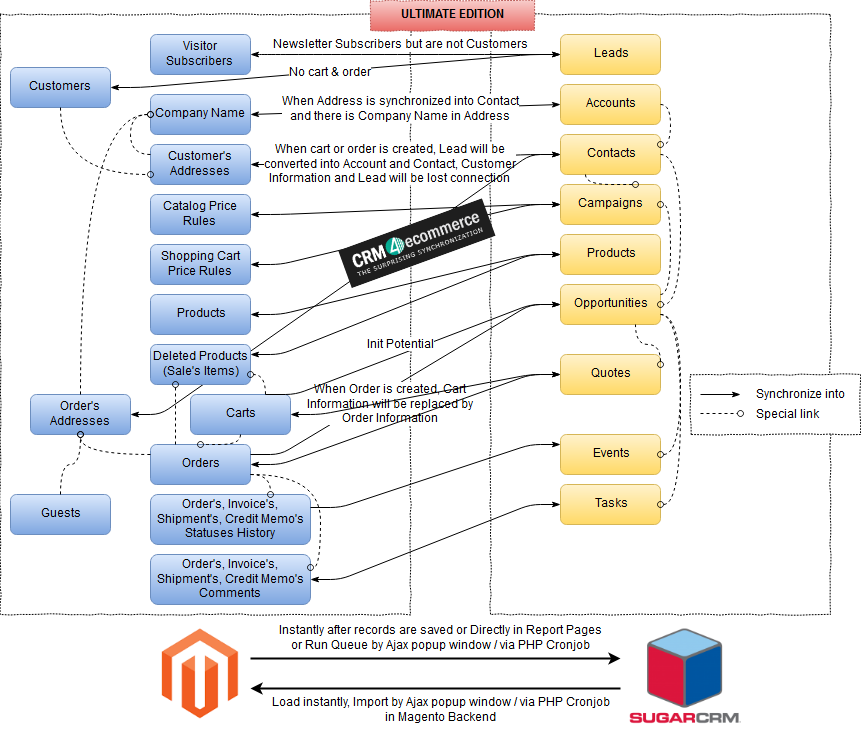Click 'Load instantly, Import by Ajax popup' text
The height and width of the screenshot is (738, 861).
coord(440,709)
